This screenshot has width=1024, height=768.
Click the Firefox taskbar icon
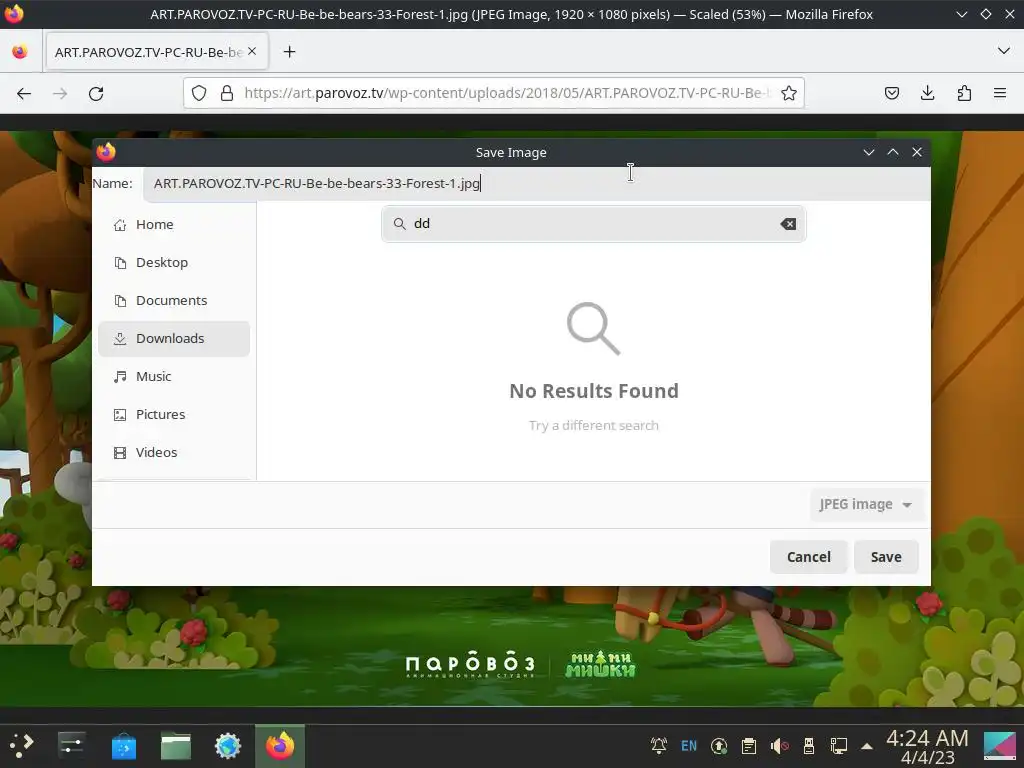coord(280,745)
